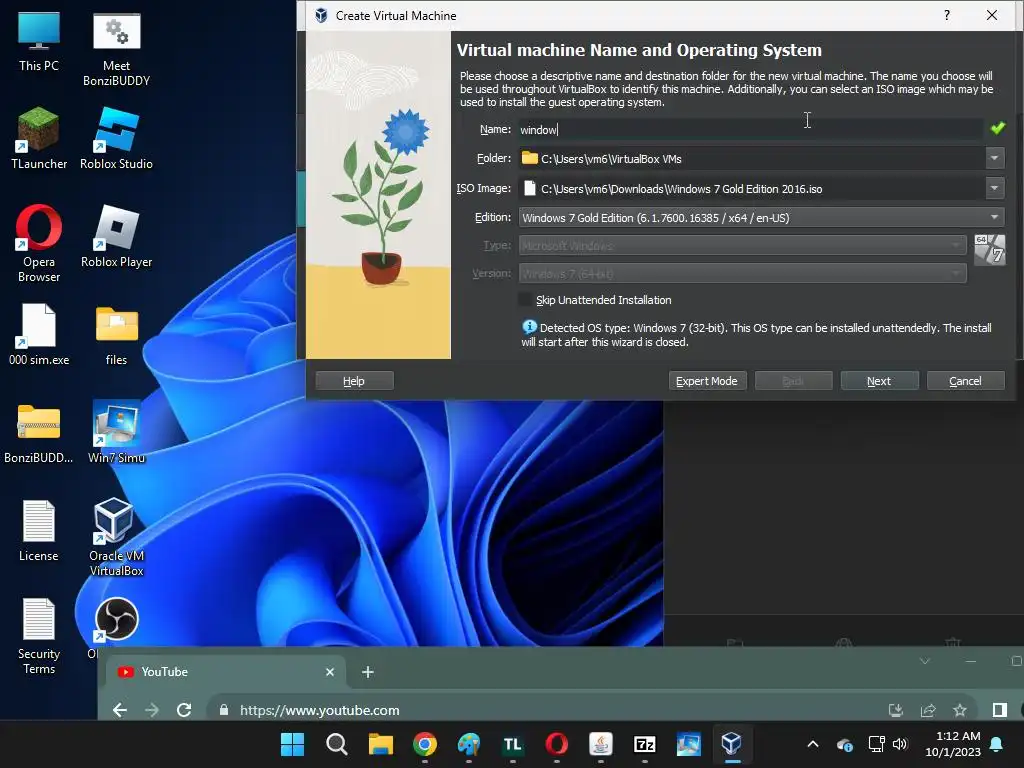
Task: Open the Win7 Simu desktop shortcut
Action: click(116, 432)
